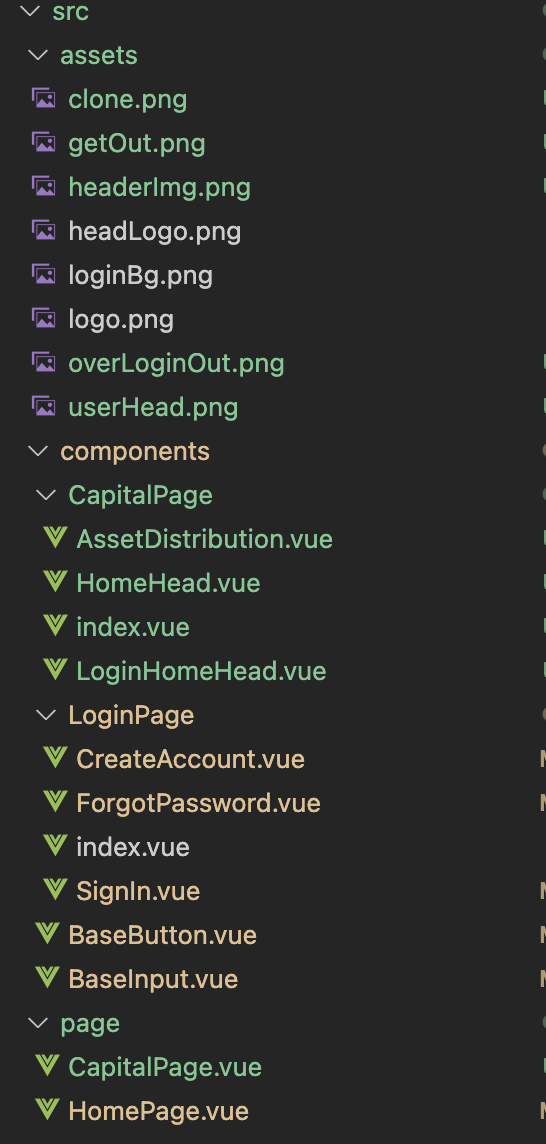Viewport: 546px width, 1144px height.
Task: Open overLoginOut.png file
Action: pos(176,363)
